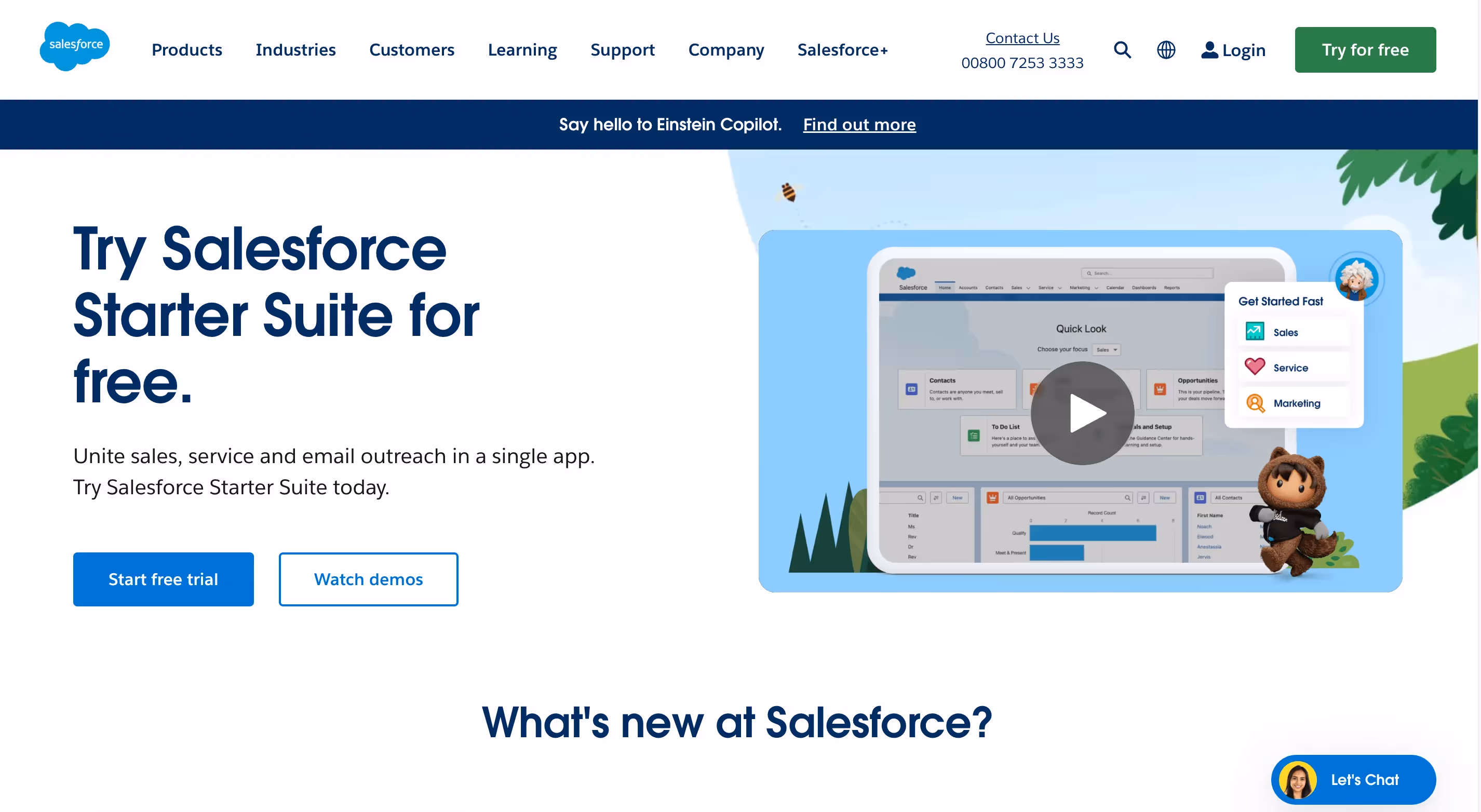Open the Salesforce+ menu
This screenshot has width=1481, height=812.
[x=842, y=50]
